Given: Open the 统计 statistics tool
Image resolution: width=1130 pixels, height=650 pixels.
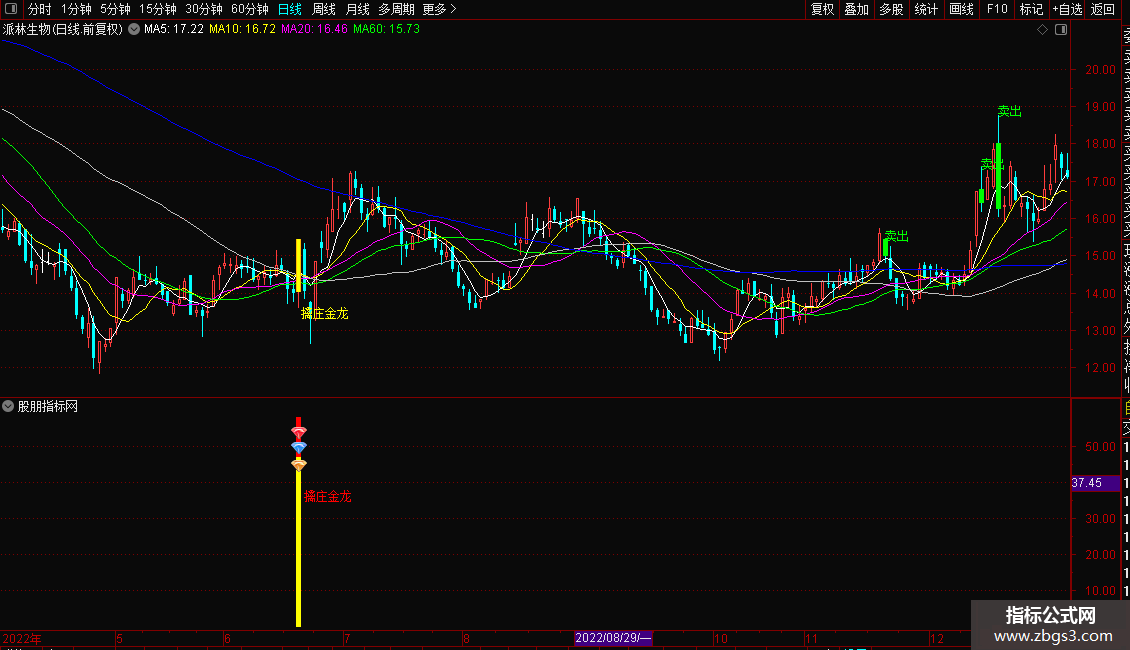Looking at the screenshot, I should point(926,9).
